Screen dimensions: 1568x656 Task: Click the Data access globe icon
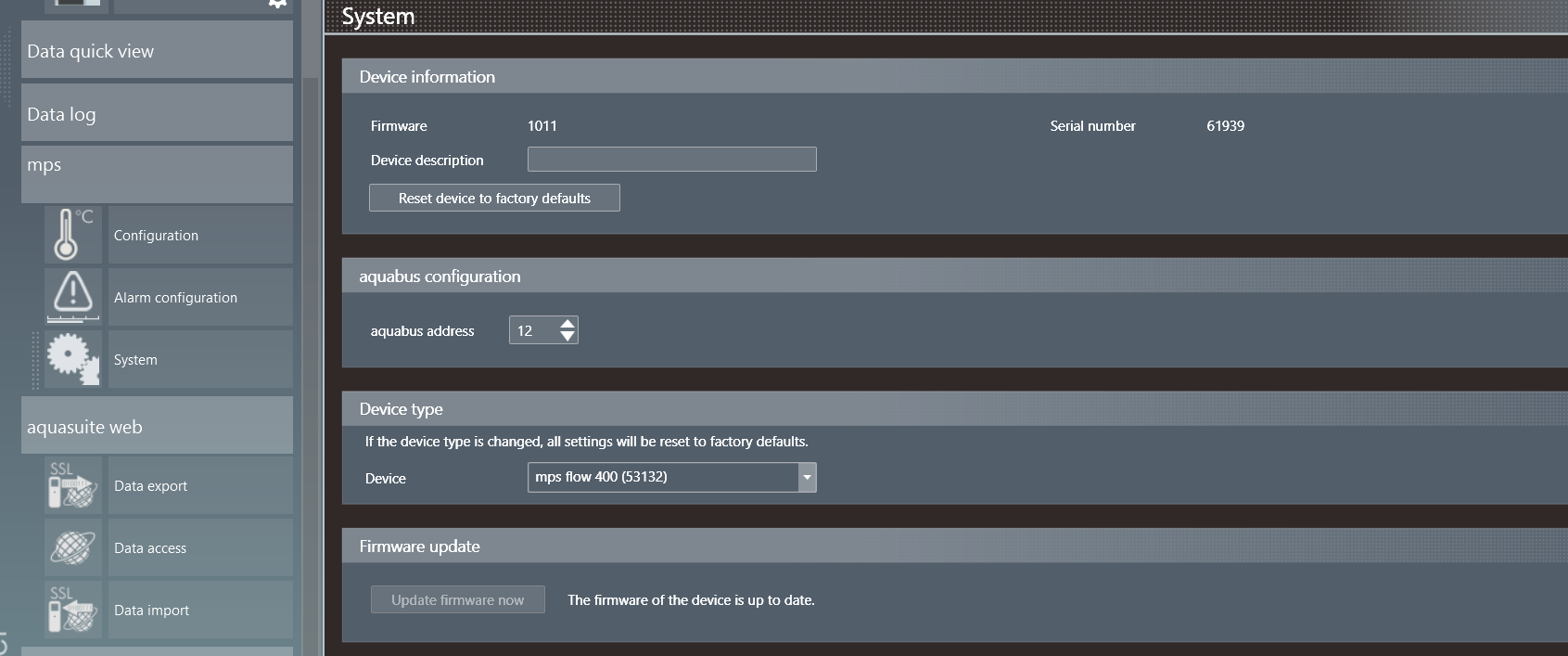72,547
